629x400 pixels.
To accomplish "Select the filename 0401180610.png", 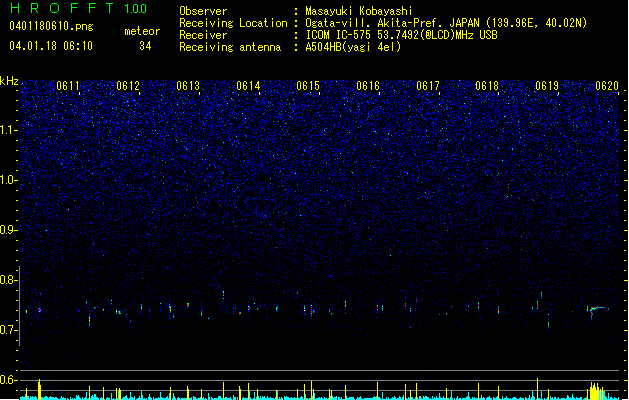I will coord(51,27).
